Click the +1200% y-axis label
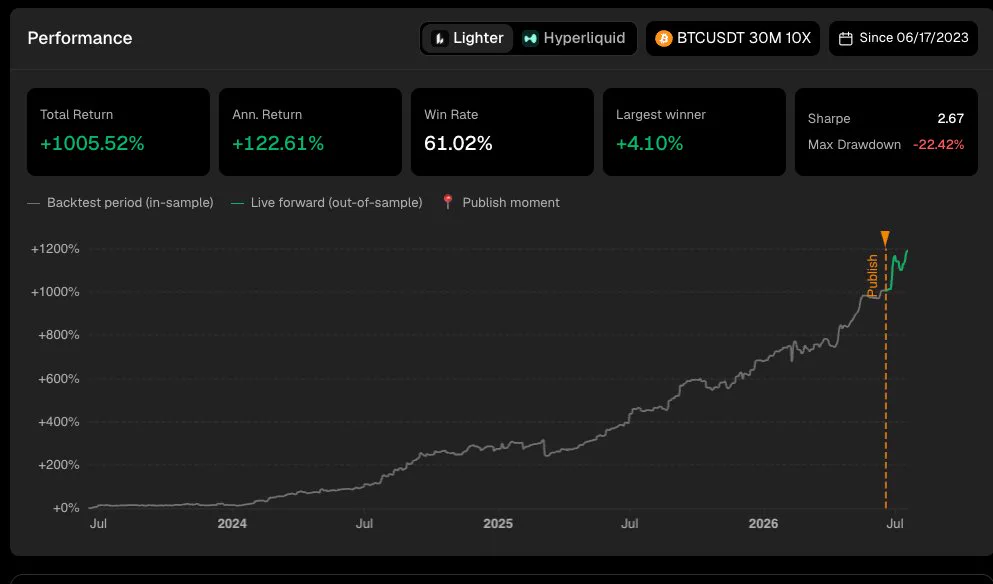 pos(55,249)
